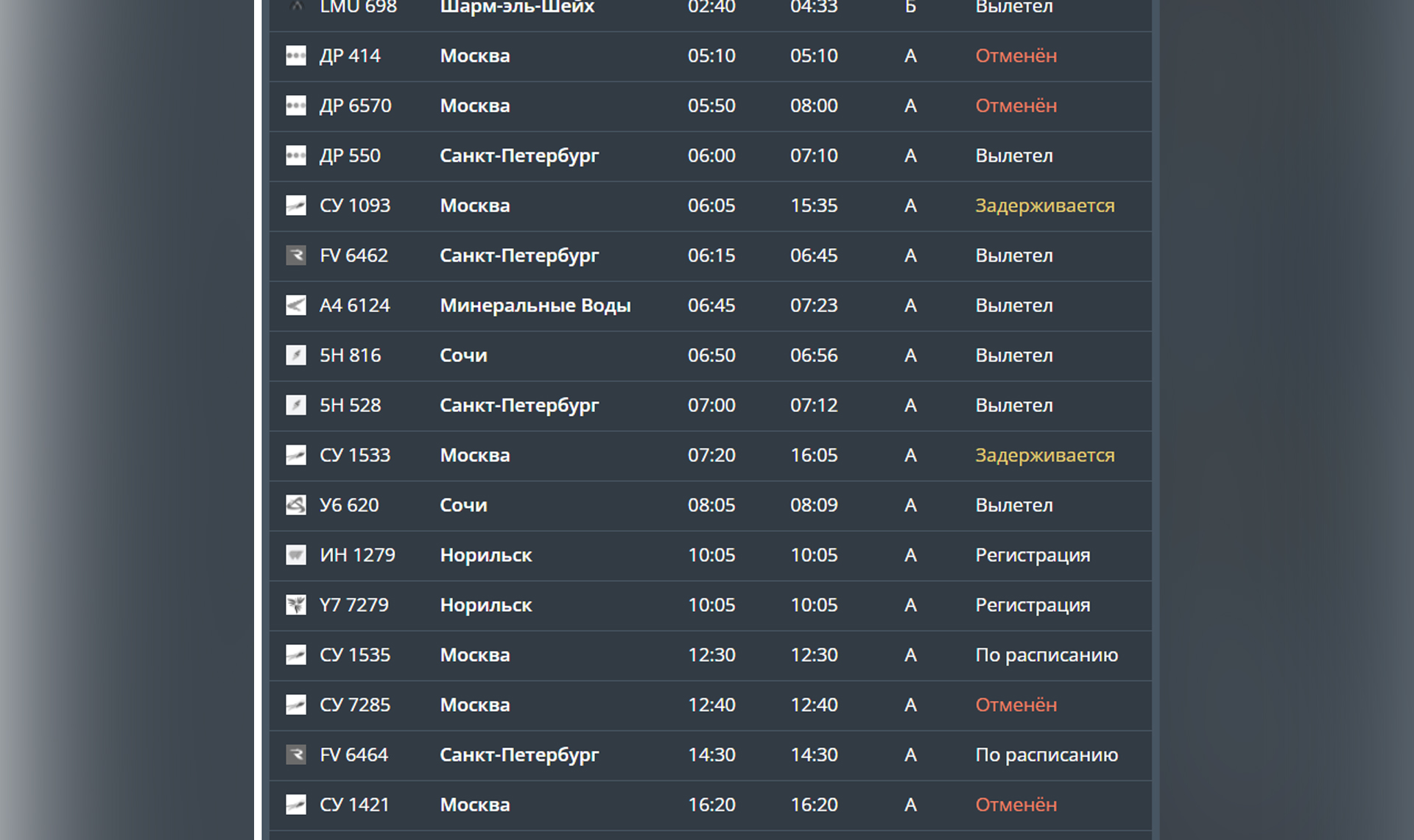Viewport: 1414px width, 840px height.
Task: Click Отменён status for СУ 7285
Action: coord(1016,705)
